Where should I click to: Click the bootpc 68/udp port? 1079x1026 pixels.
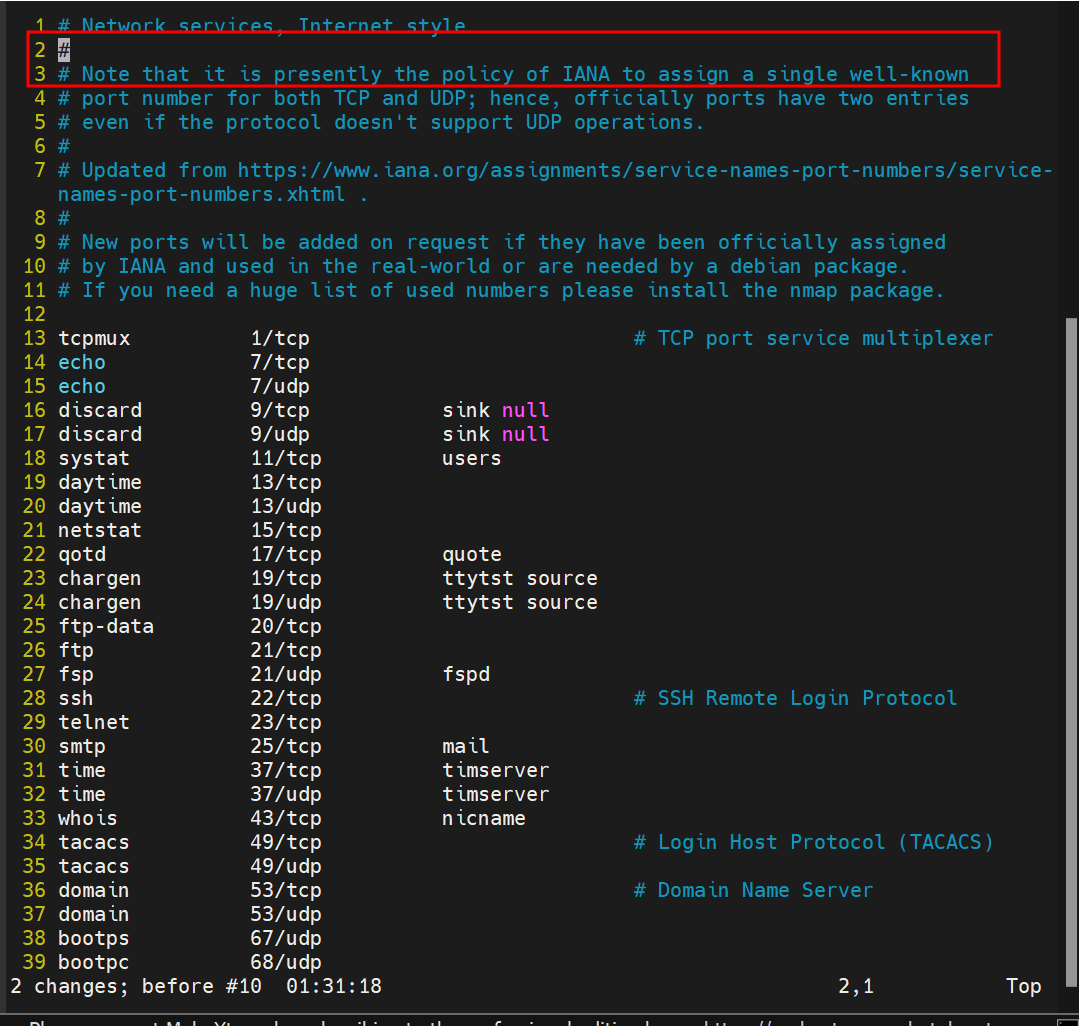285,962
